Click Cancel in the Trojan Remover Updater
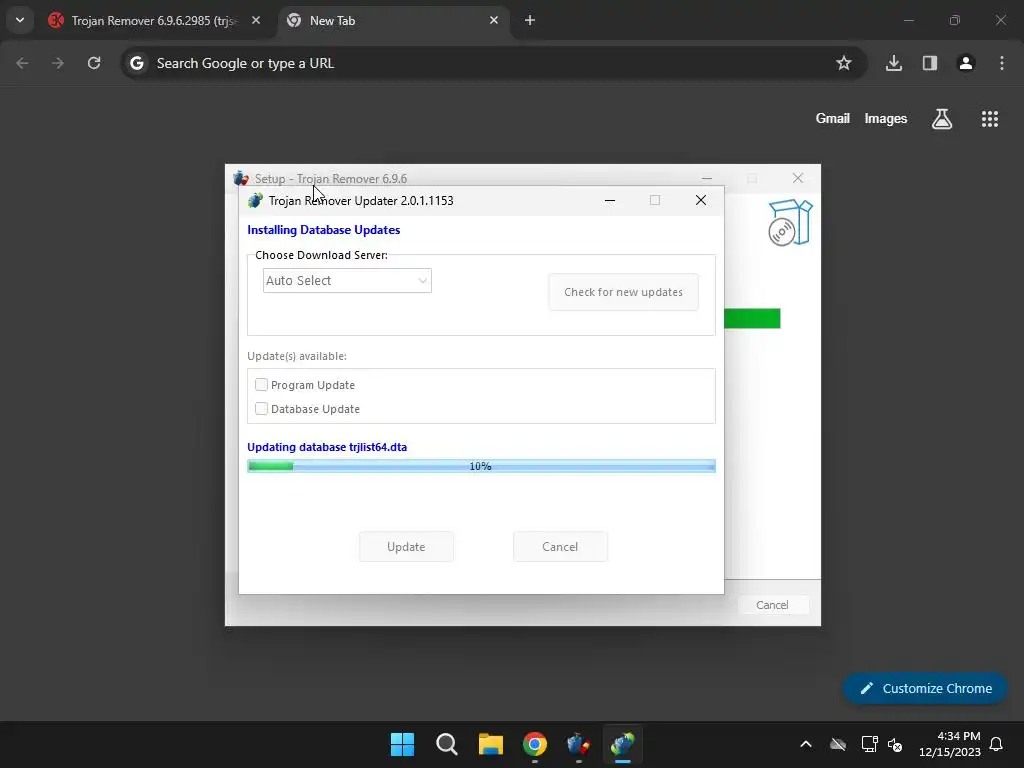The image size is (1024, 768). 560,547
